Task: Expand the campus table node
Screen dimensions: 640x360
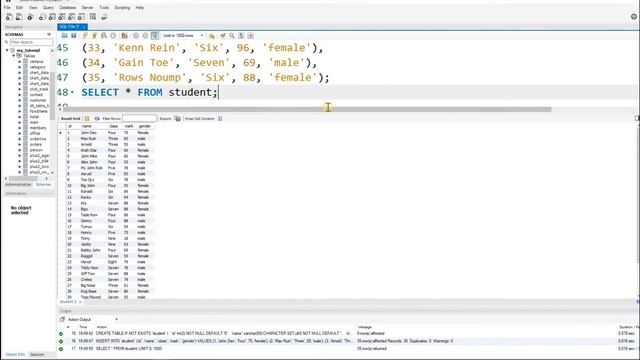Action: click(x=20, y=61)
